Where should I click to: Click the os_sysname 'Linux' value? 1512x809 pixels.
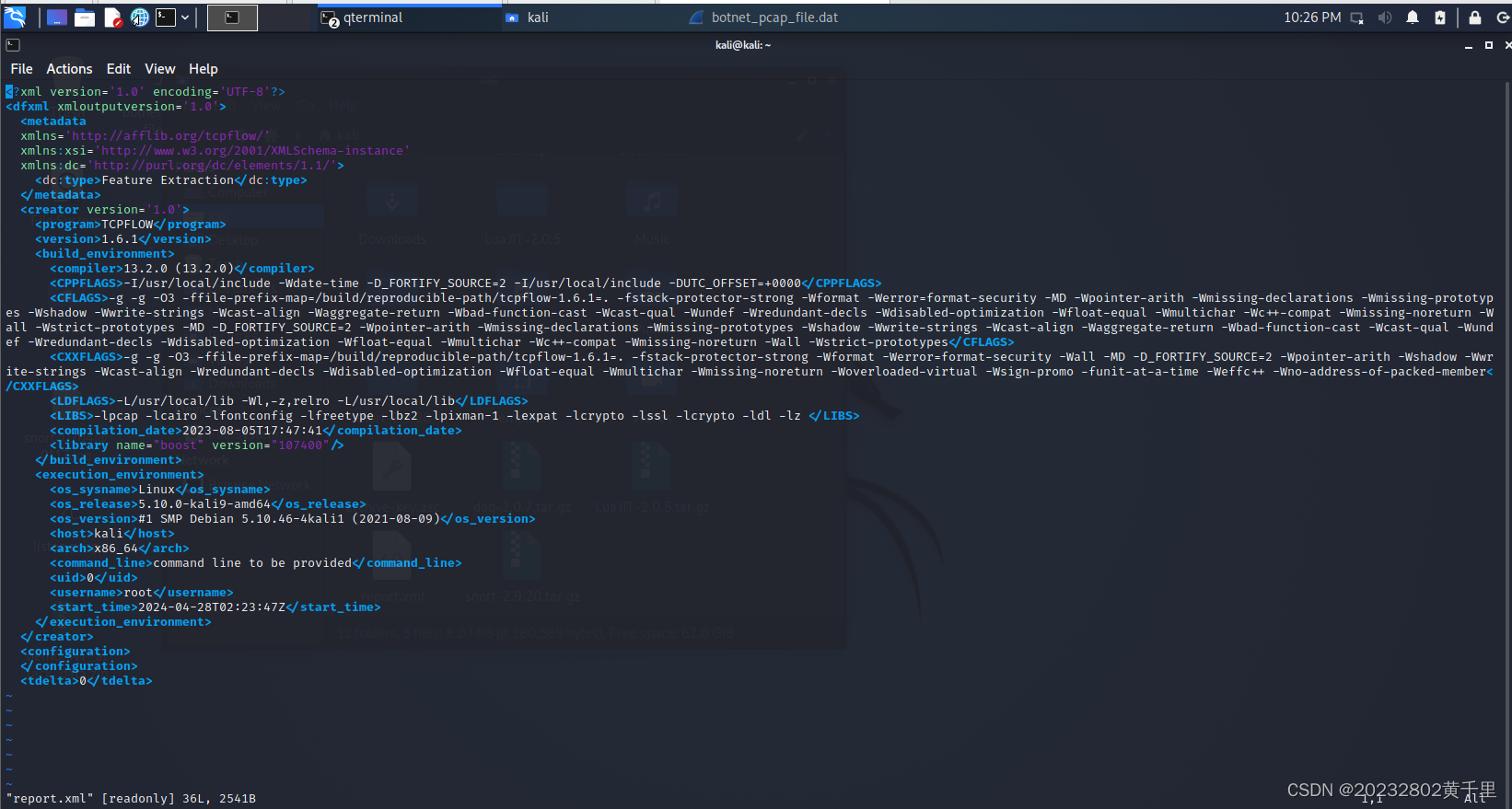(157, 490)
